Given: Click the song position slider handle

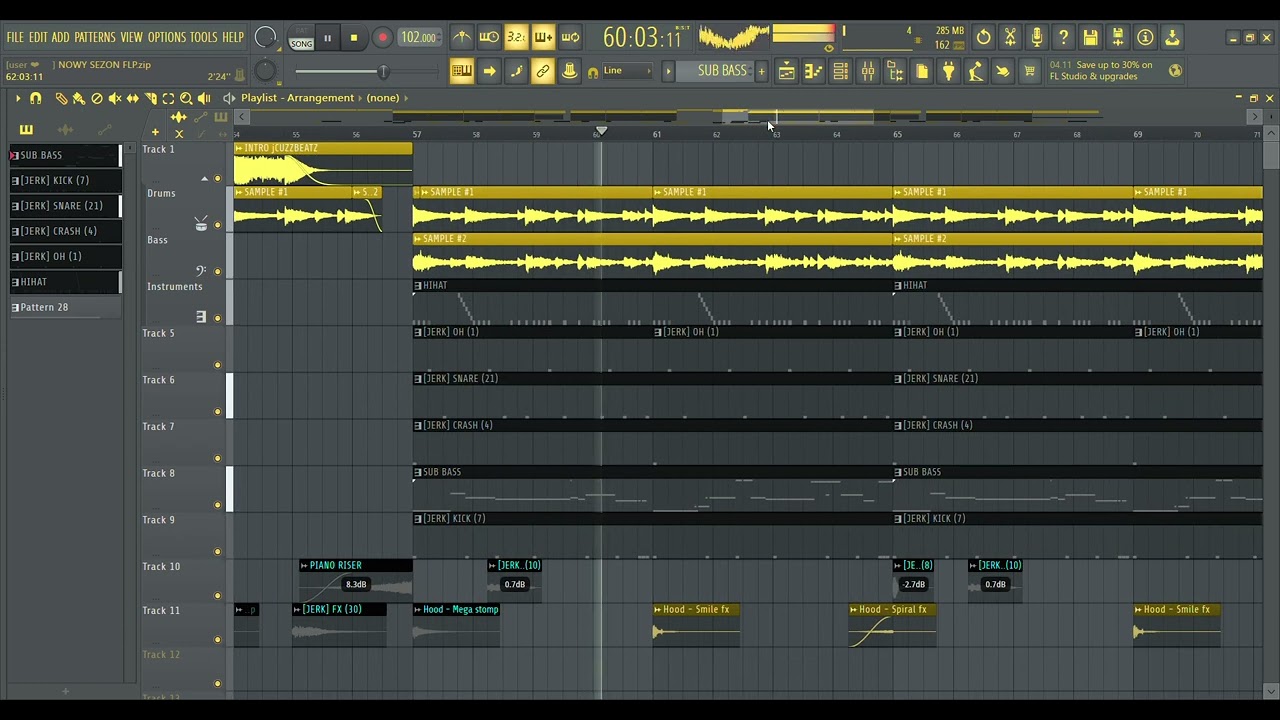Looking at the screenshot, I should point(382,71).
